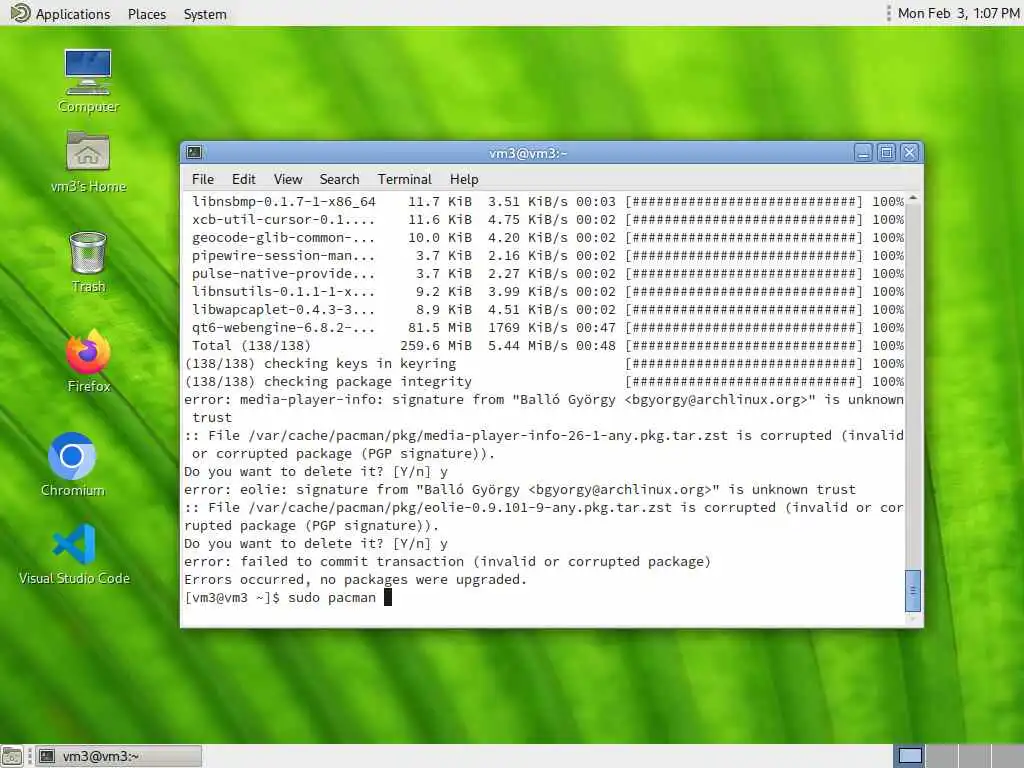Maximize the vm3@vm3 terminal window
This screenshot has width=1024, height=768.
tap(886, 153)
